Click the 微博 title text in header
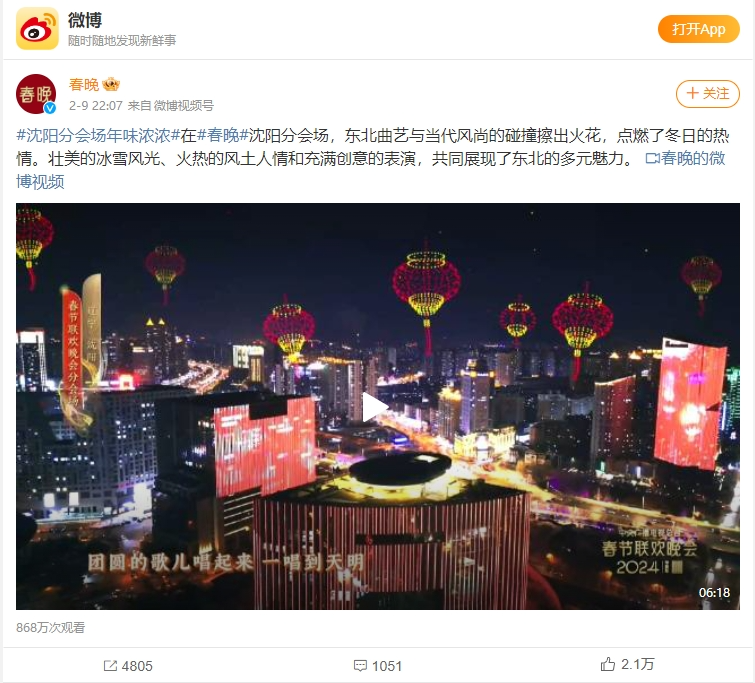This screenshot has height=683, width=755. click(85, 20)
